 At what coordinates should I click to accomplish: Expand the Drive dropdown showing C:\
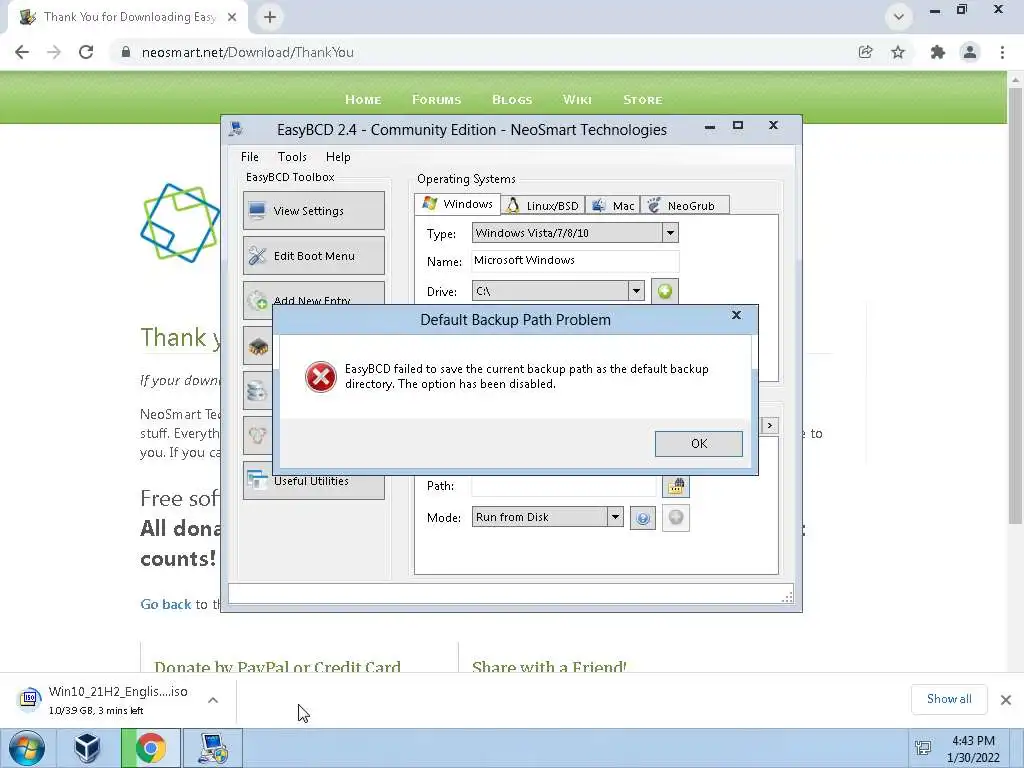click(x=636, y=291)
